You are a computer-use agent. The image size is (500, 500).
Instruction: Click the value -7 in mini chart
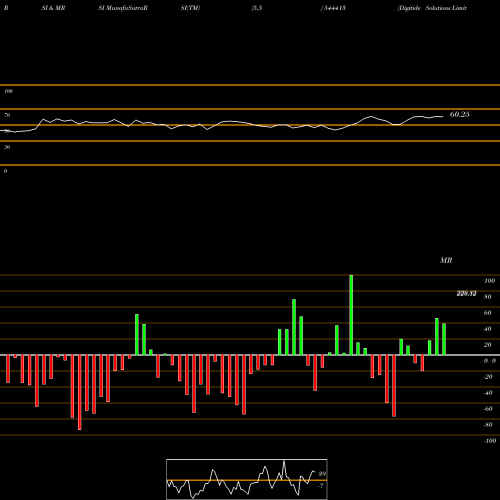pos(321,486)
